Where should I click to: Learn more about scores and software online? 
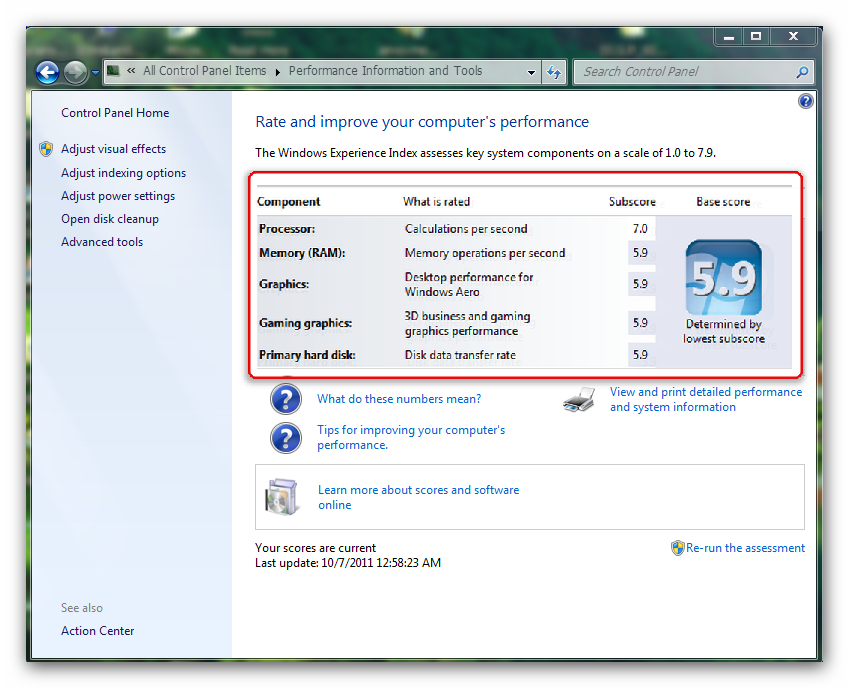coord(419,497)
